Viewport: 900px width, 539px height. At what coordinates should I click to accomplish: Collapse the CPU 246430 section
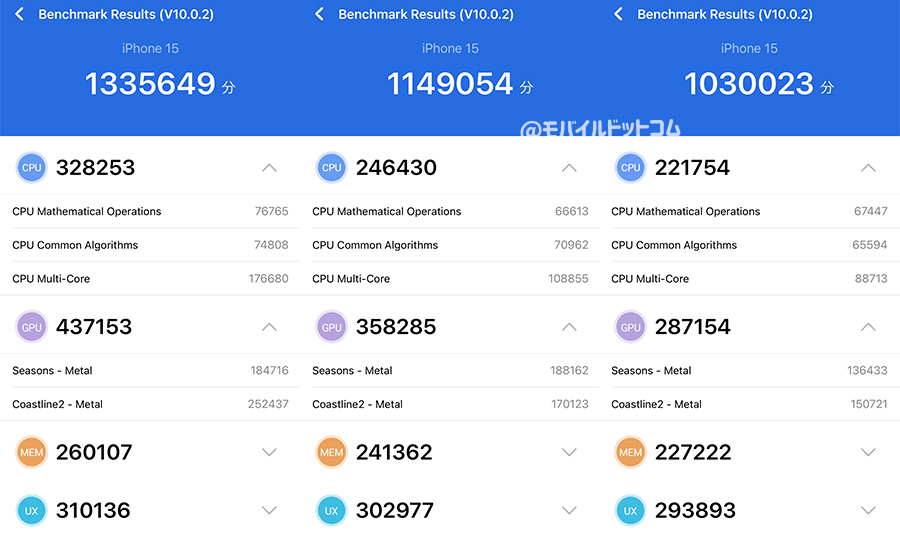(x=569, y=168)
